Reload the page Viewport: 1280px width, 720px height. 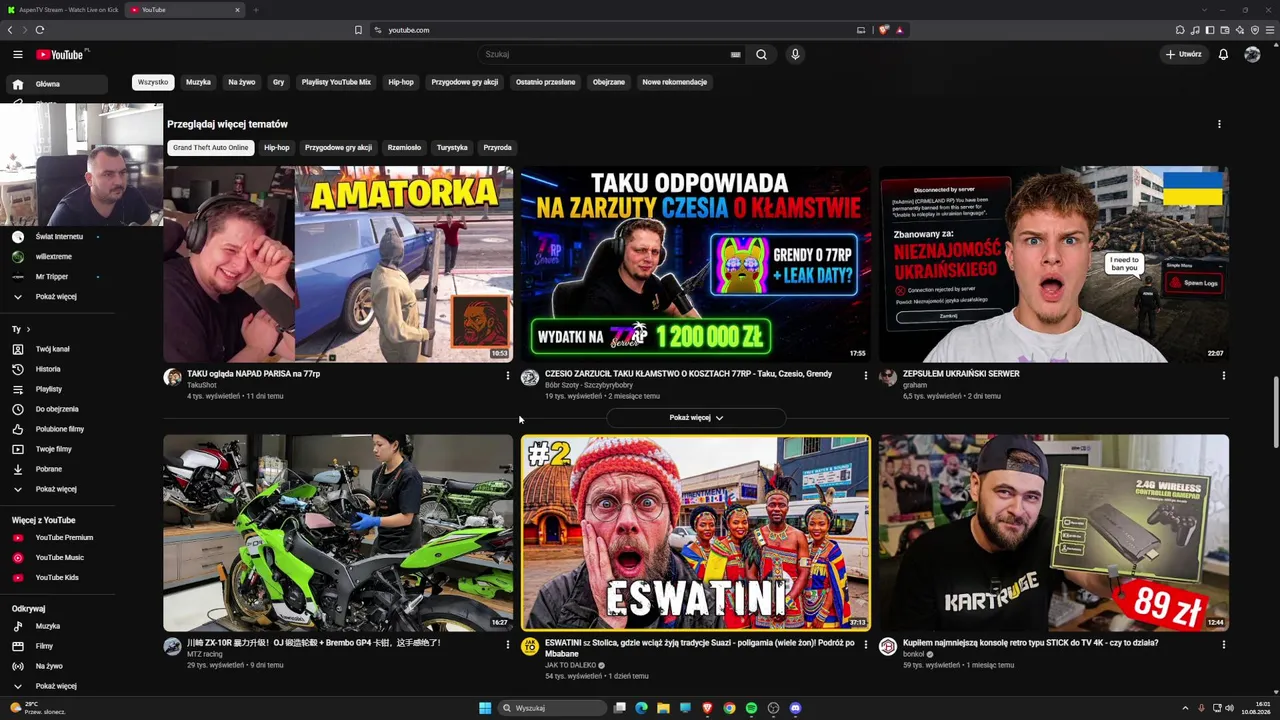click(x=40, y=30)
